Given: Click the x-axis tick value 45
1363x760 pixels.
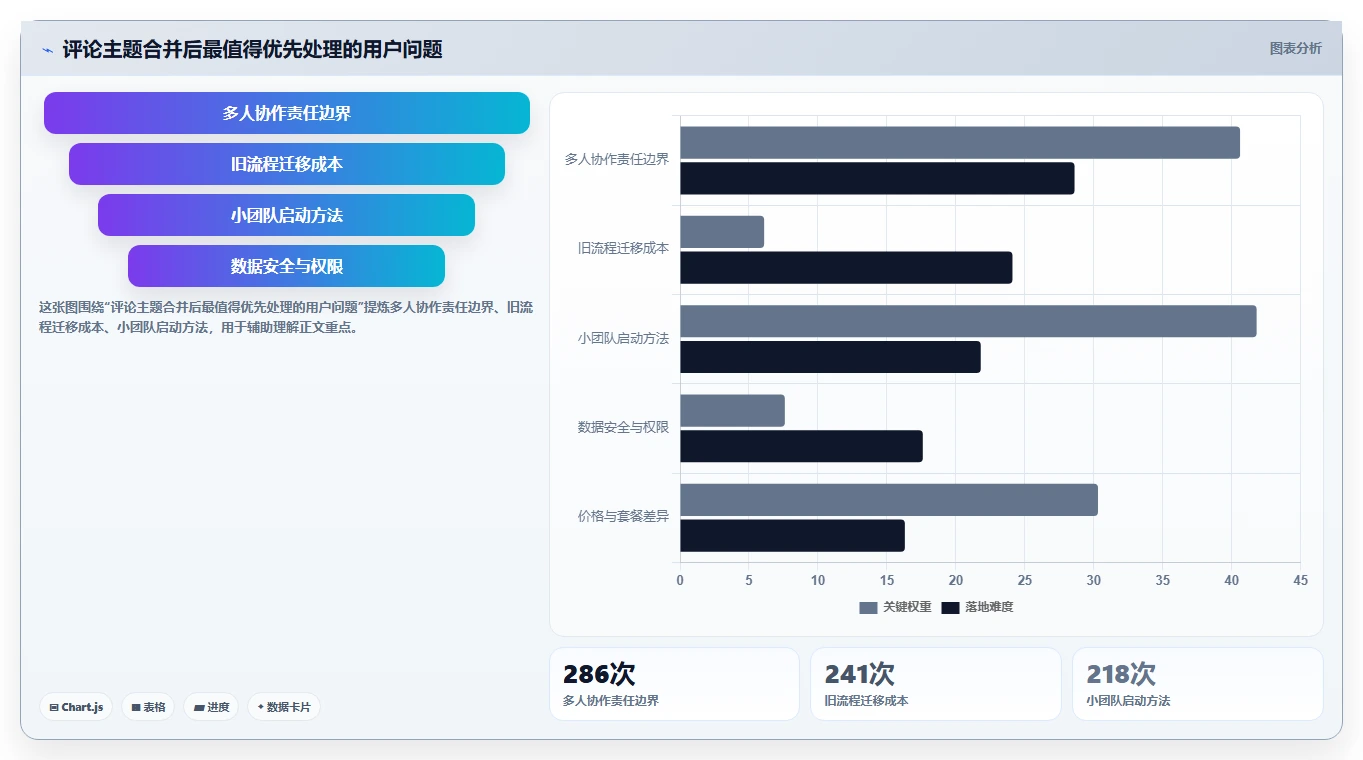Looking at the screenshot, I should [x=1300, y=580].
